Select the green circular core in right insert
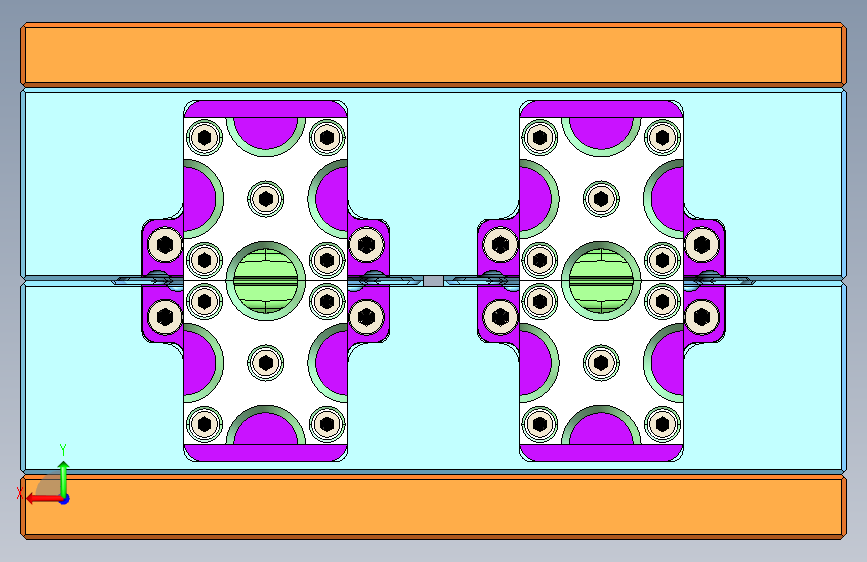This screenshot has height=562, width=867. (601, 280)
